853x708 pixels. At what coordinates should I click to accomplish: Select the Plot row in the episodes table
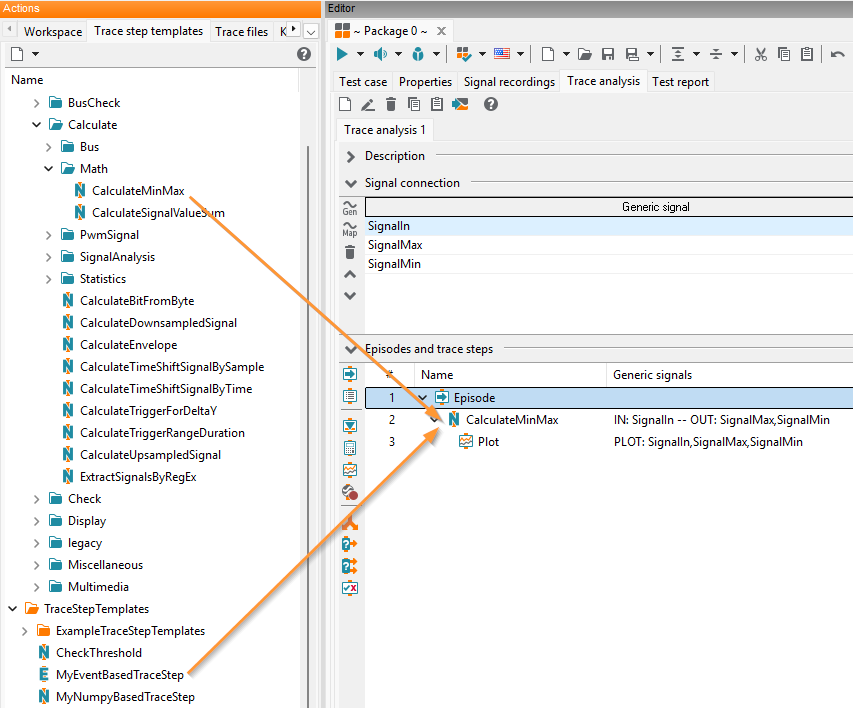point(609,442)
